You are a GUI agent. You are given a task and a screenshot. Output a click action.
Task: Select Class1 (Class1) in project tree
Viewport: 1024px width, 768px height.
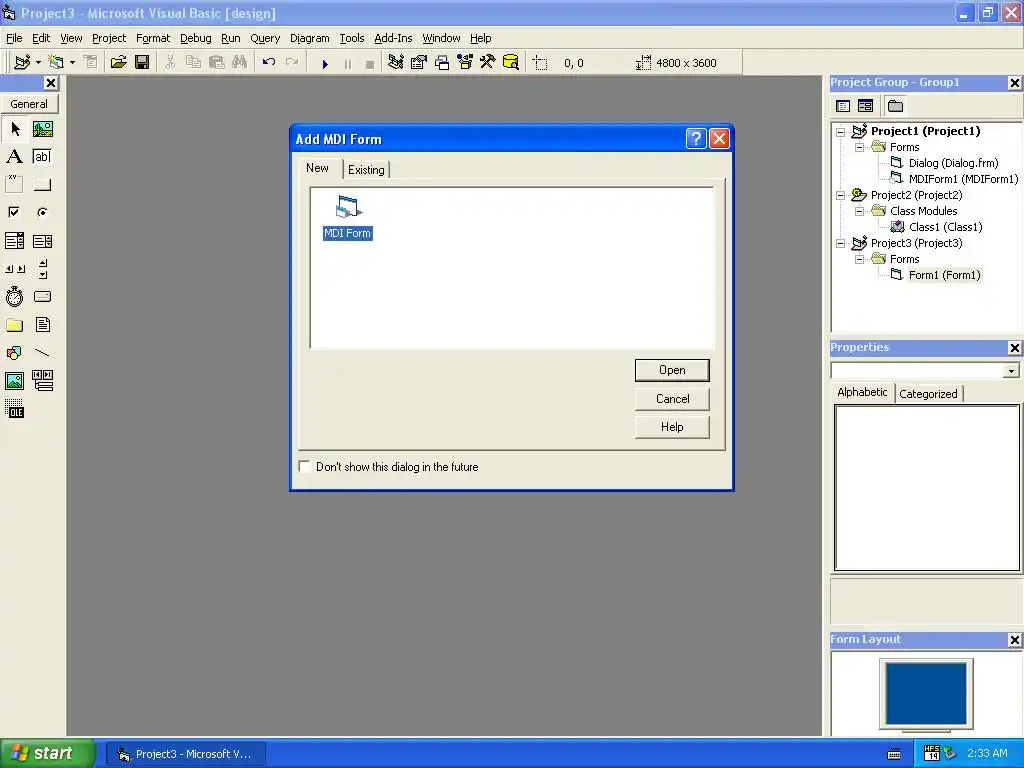click(945, 227)
